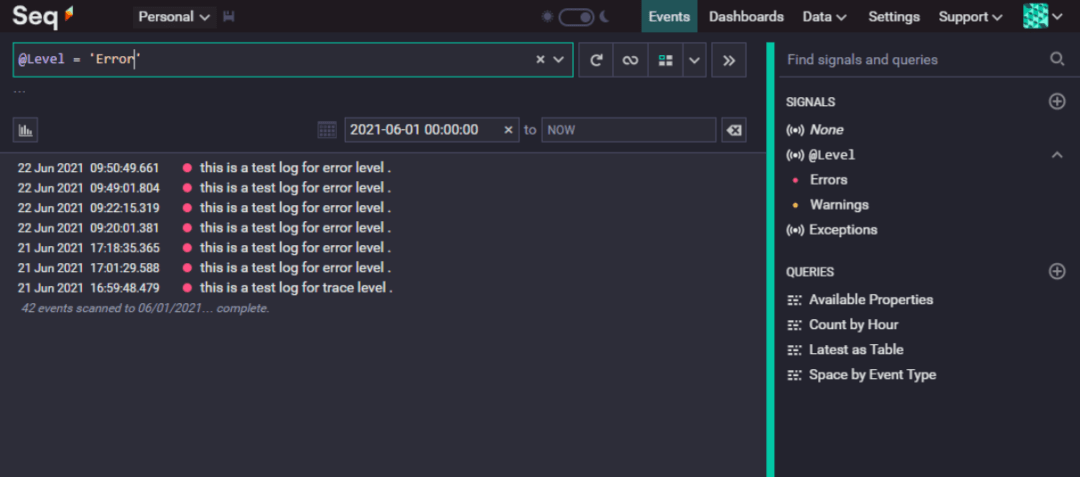Open the Dashboards tab

pos(746,17)
